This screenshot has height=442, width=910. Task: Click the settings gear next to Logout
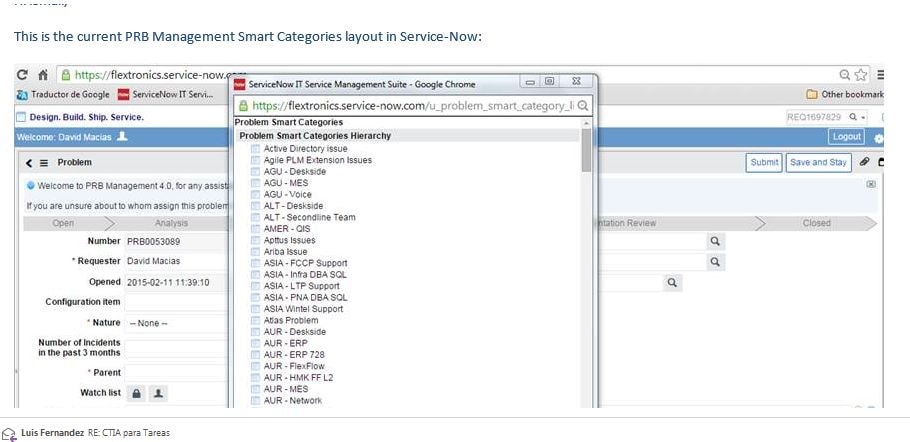pyautogui.click(x=879, y=139)
